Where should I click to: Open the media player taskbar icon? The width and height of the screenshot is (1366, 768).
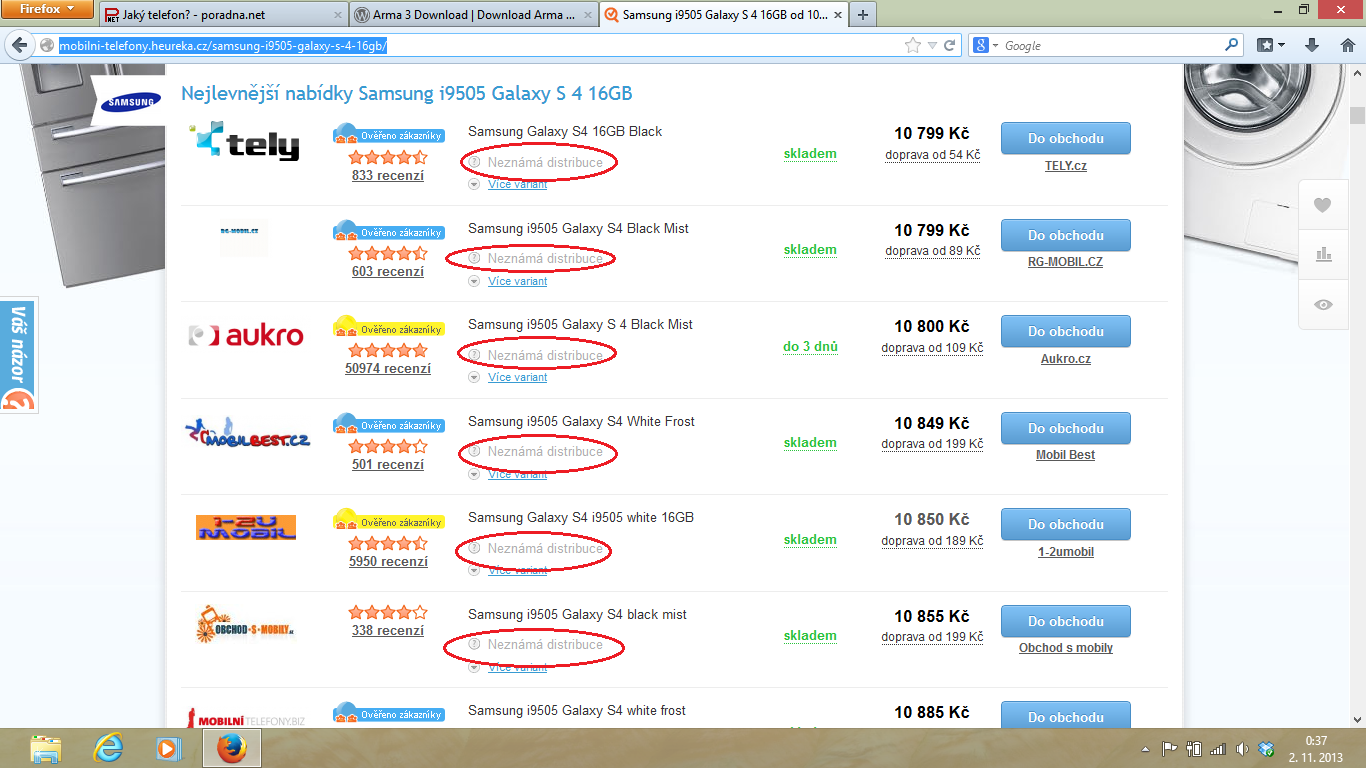point(167,747)
